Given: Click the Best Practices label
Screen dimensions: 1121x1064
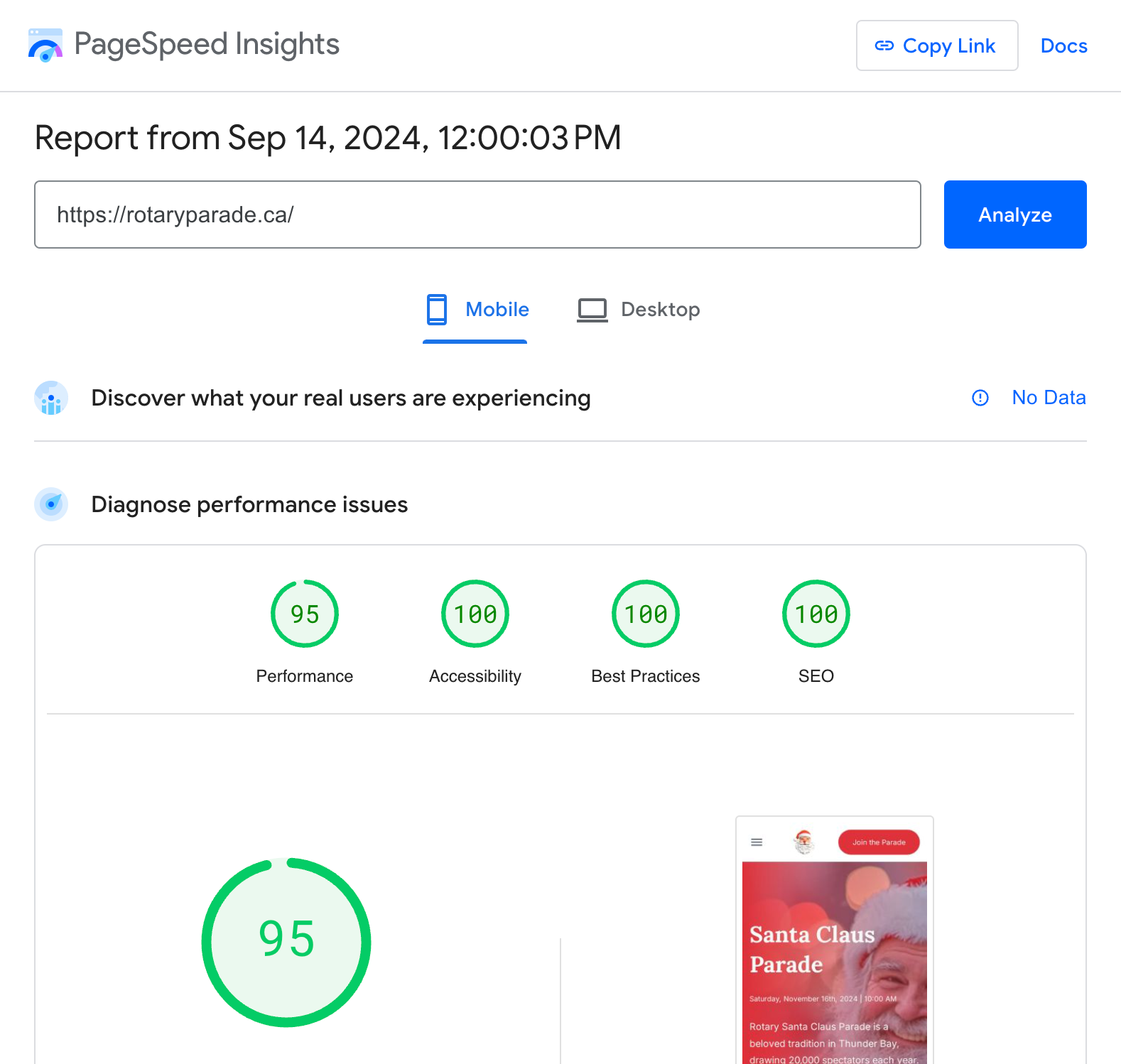Looking at the screenshot, I should [x=646, y=676].
